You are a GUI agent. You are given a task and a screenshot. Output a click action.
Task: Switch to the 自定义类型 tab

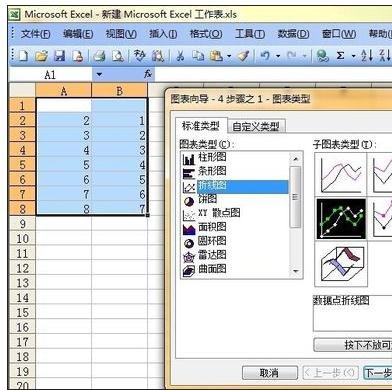pos(256,126)
